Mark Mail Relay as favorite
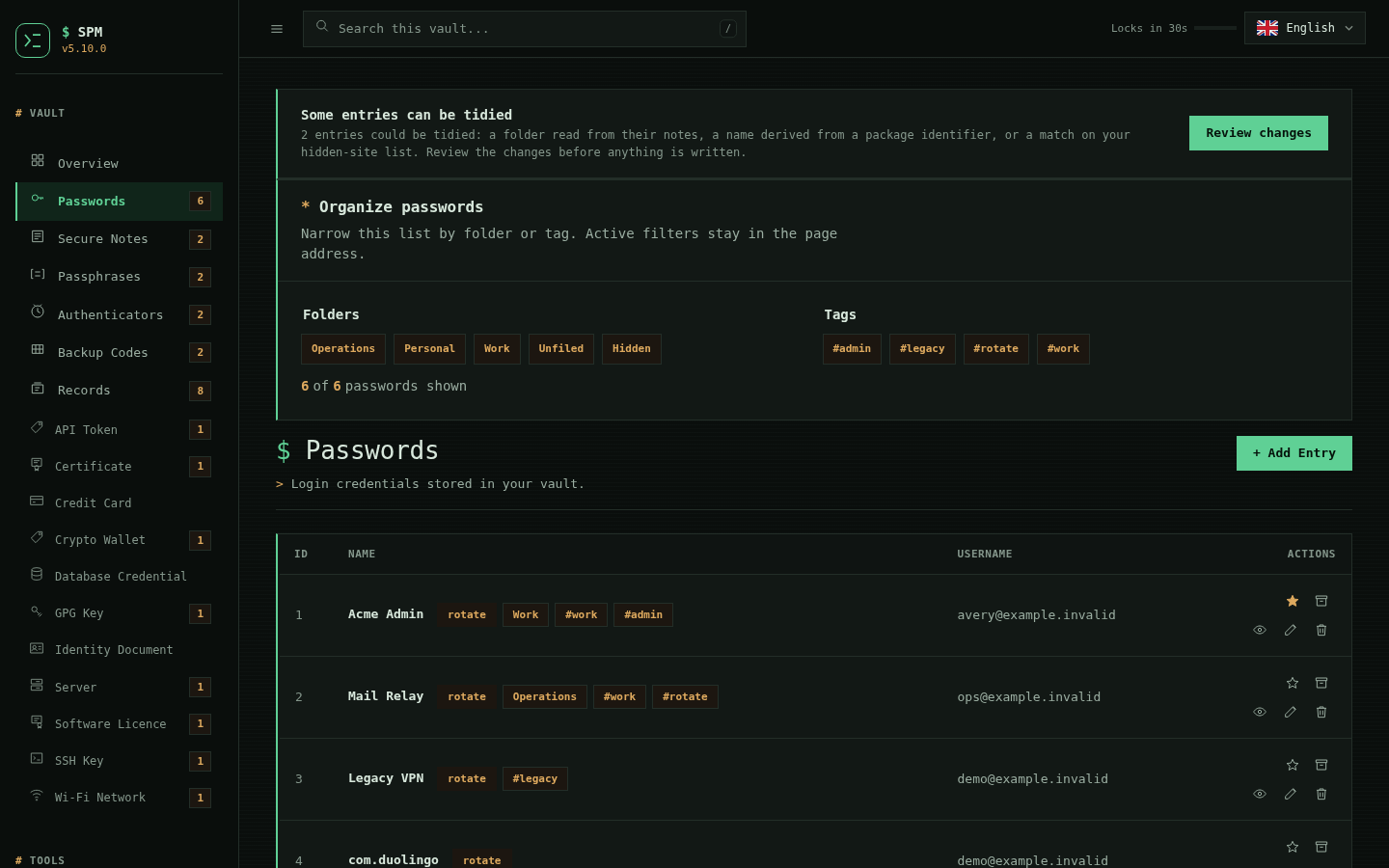Image resolution: width=1389 pixels, height=868 pixels. click(x=1293, y=683)
